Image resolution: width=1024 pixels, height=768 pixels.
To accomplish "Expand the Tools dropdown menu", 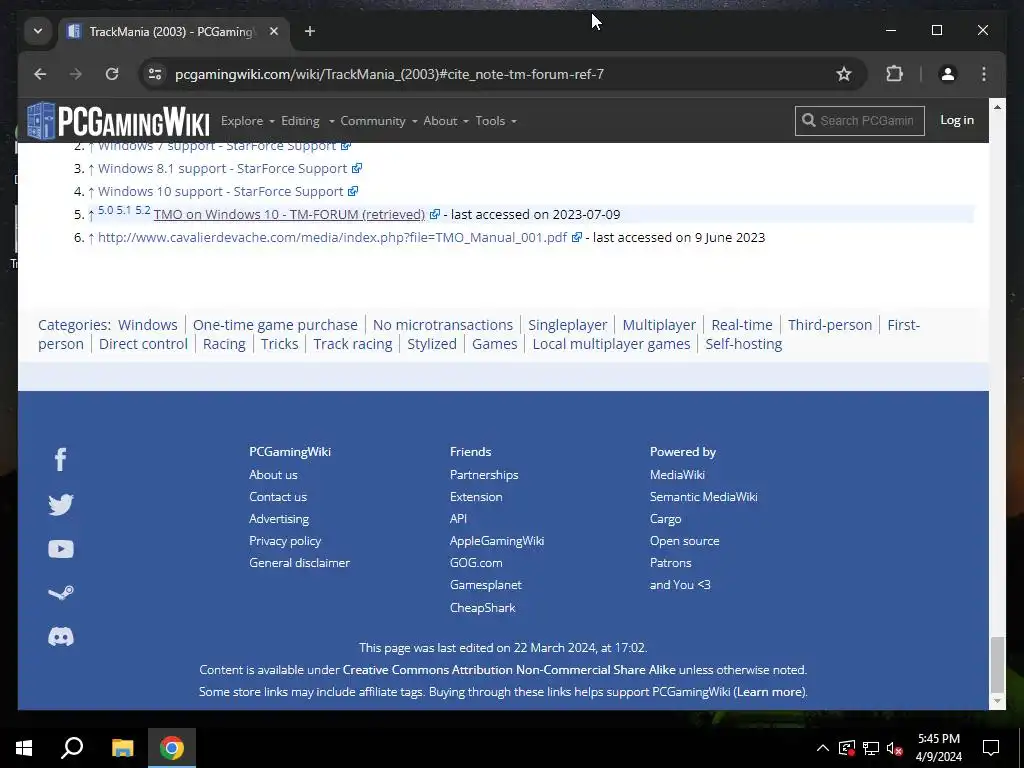I will pyautogui.click(x=496, y=121).
